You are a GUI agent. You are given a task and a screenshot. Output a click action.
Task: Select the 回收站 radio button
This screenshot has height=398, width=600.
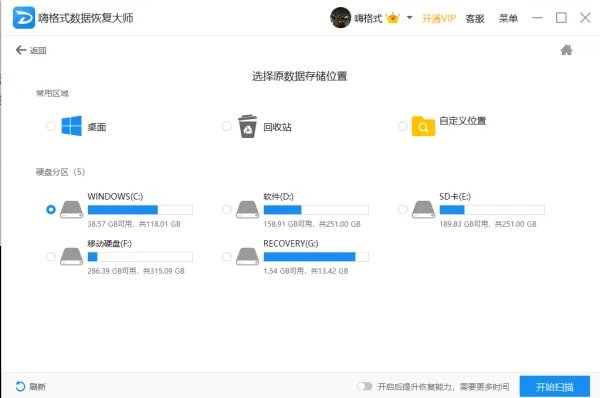(227, 126)
